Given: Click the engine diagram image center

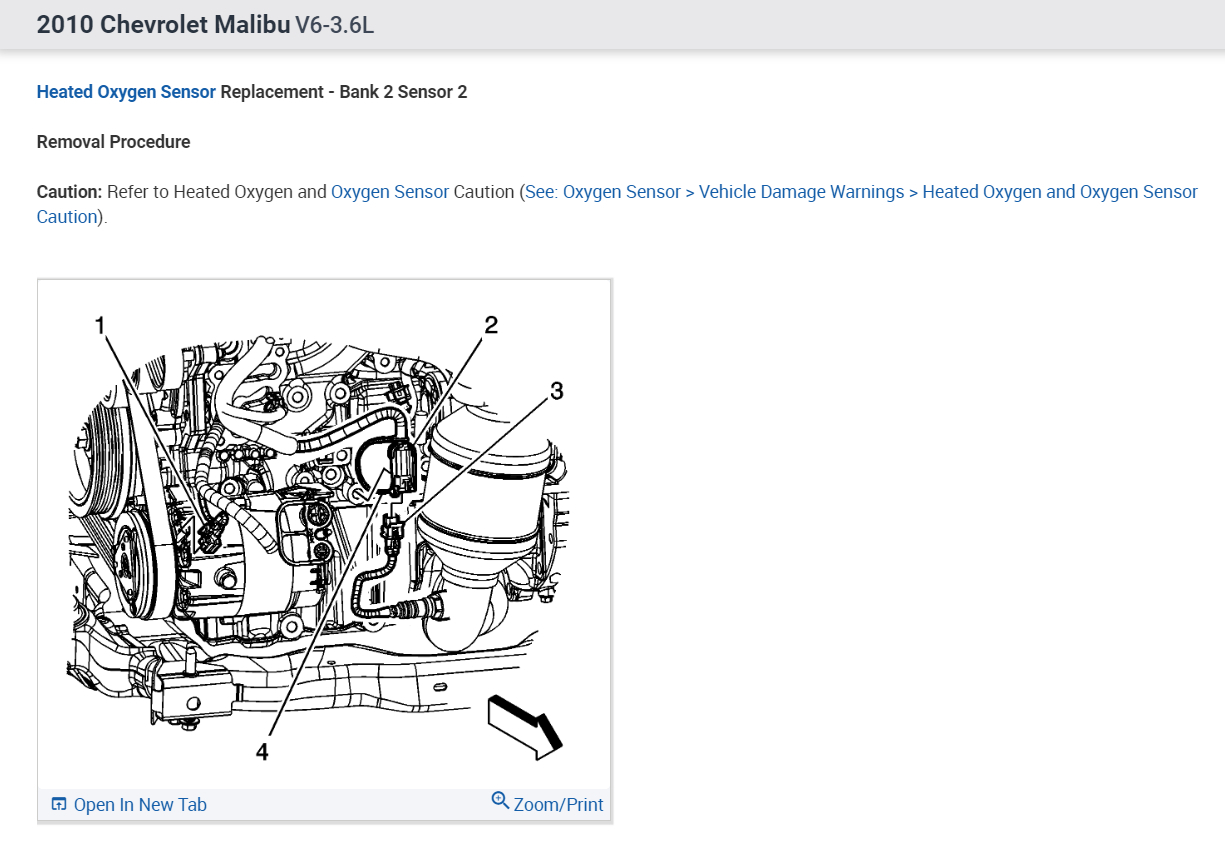Looking at the screenshot, I should [324, 535].
